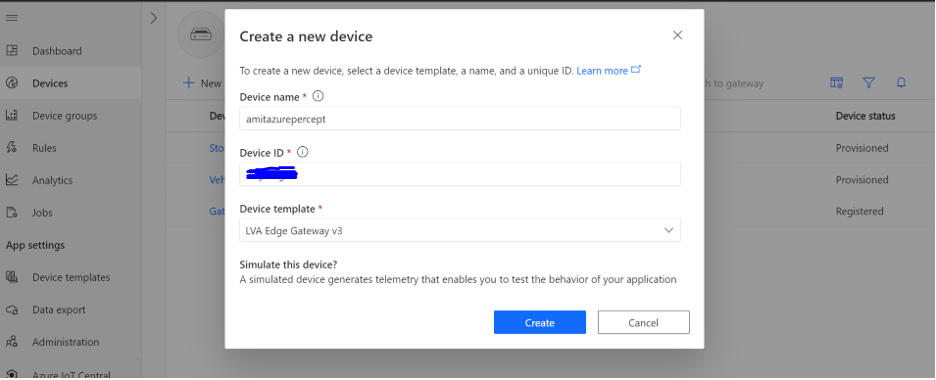Viewport: 936px width, 380px height.
Task: Open the Device template dropdown
Action: 460,230
